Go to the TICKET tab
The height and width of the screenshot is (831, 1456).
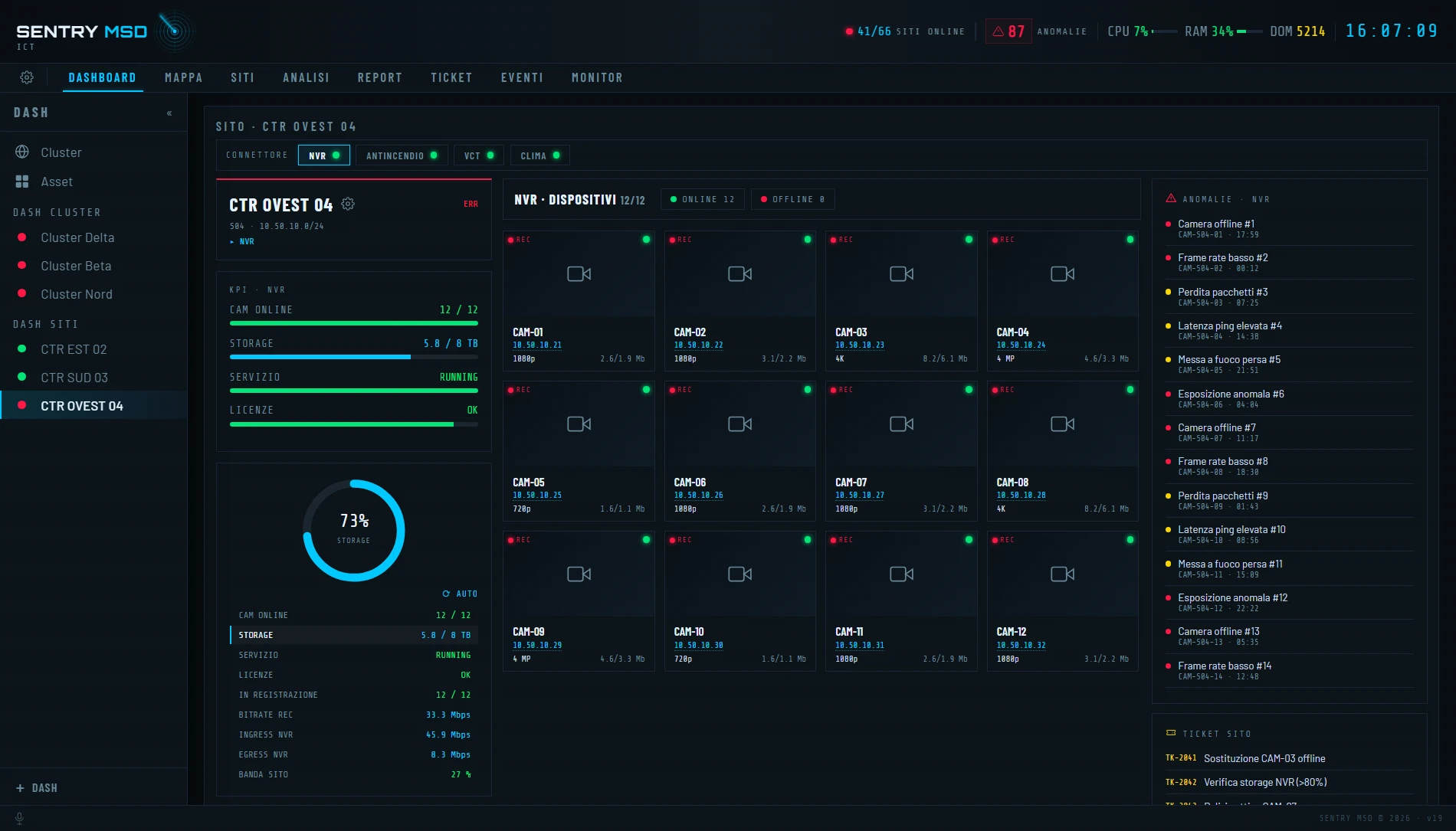point(451,77)
